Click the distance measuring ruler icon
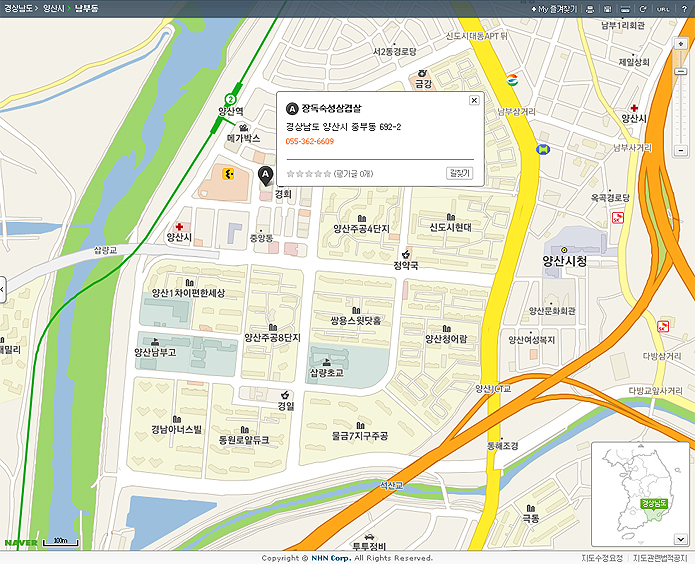The height and width of the screenshot is (564, 695). coord(625,9)
